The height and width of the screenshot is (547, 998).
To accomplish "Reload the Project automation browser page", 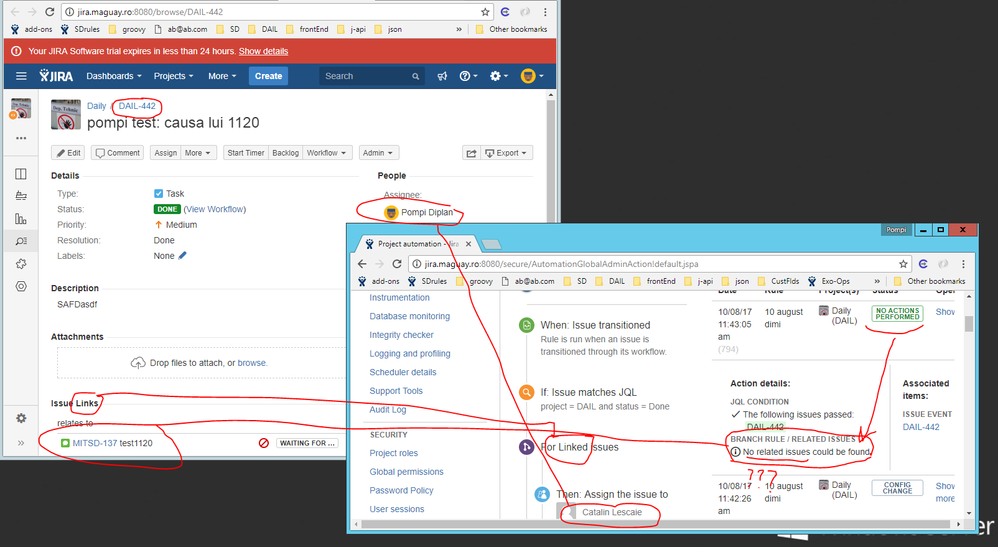I will pyautogui.click(x=397, y=264).
